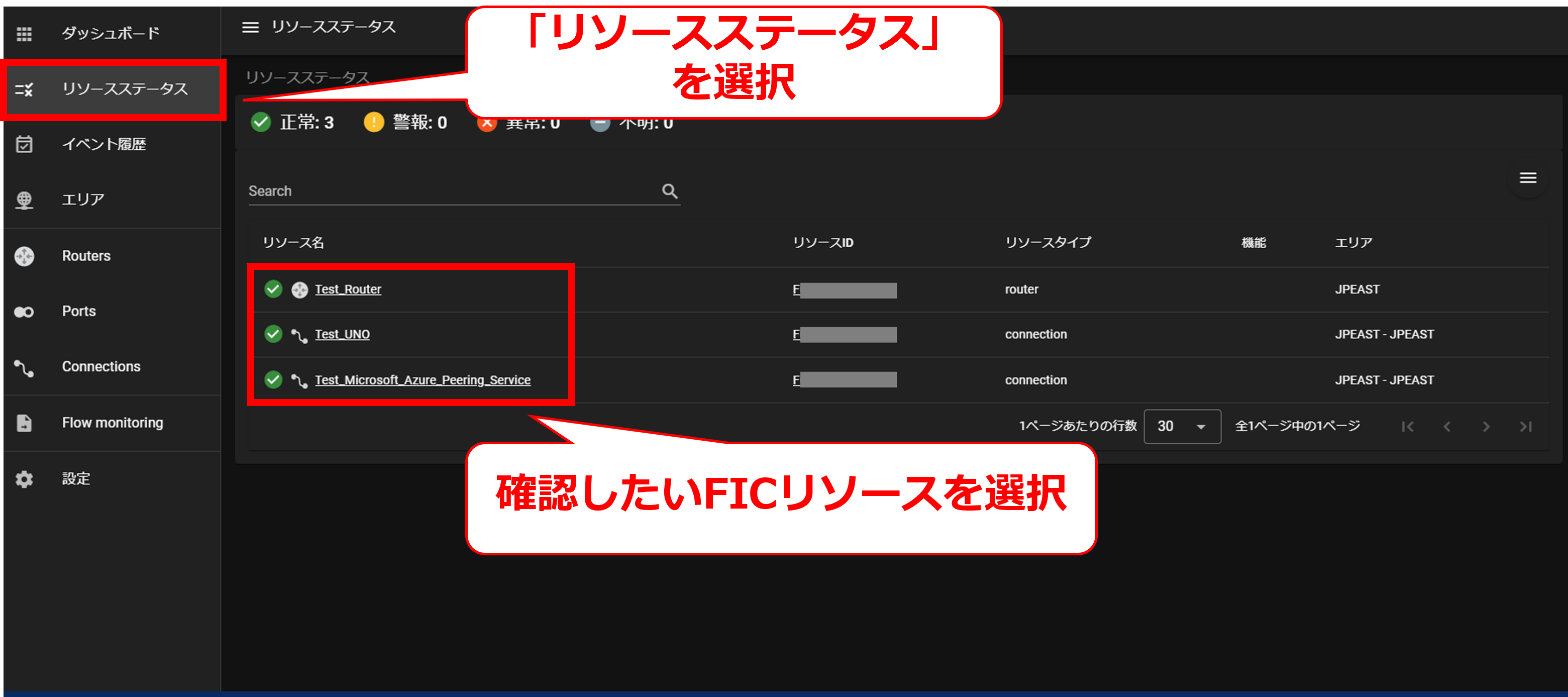
Task: Click the Flow monitoring file icon
Action: click(x=24, y=423)
